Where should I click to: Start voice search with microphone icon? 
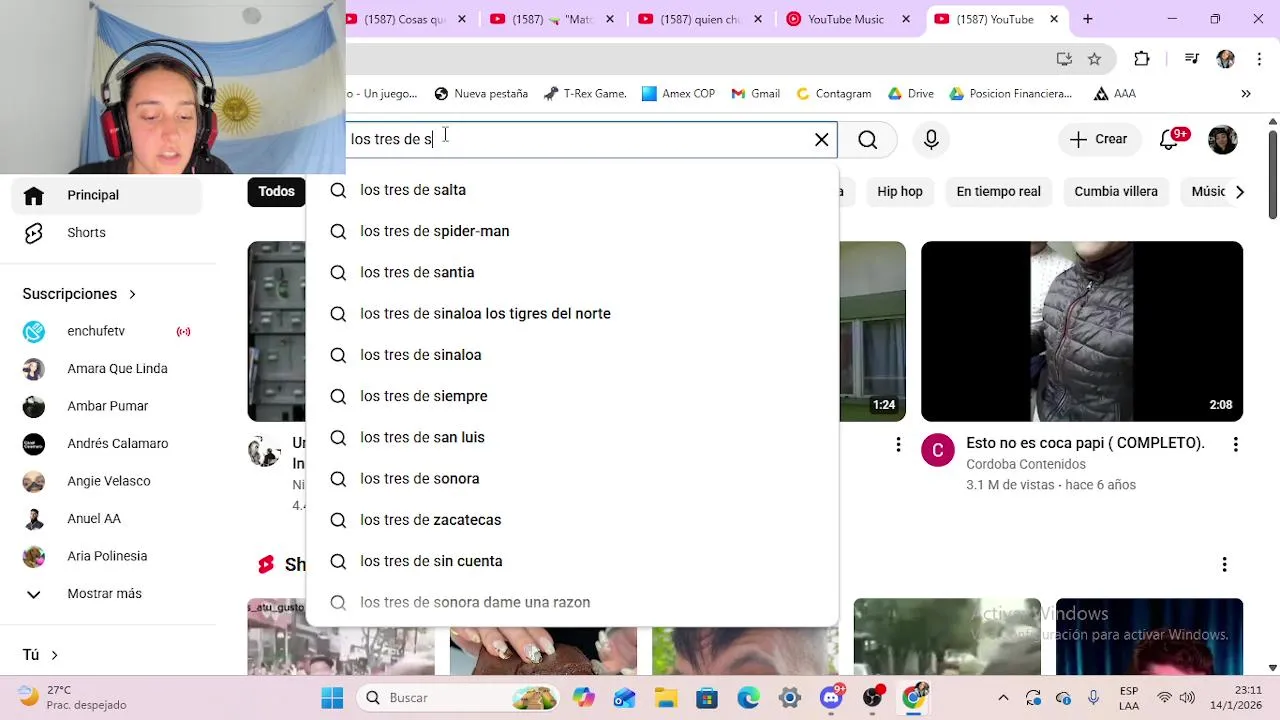click(x=931, y=140)
